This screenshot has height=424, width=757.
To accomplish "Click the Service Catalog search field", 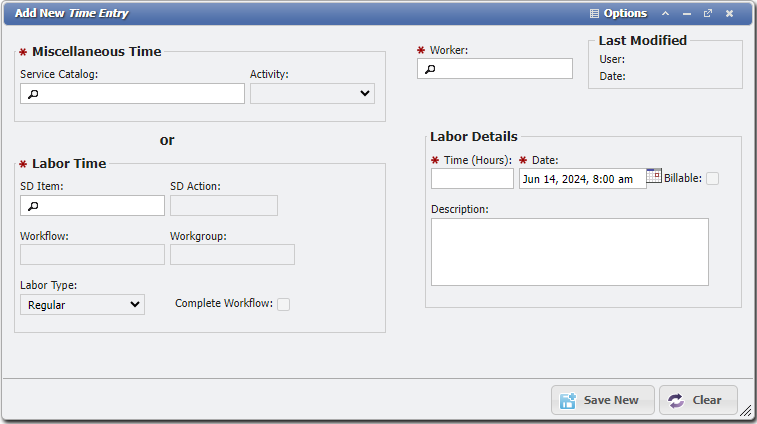I will click(132, 94).
